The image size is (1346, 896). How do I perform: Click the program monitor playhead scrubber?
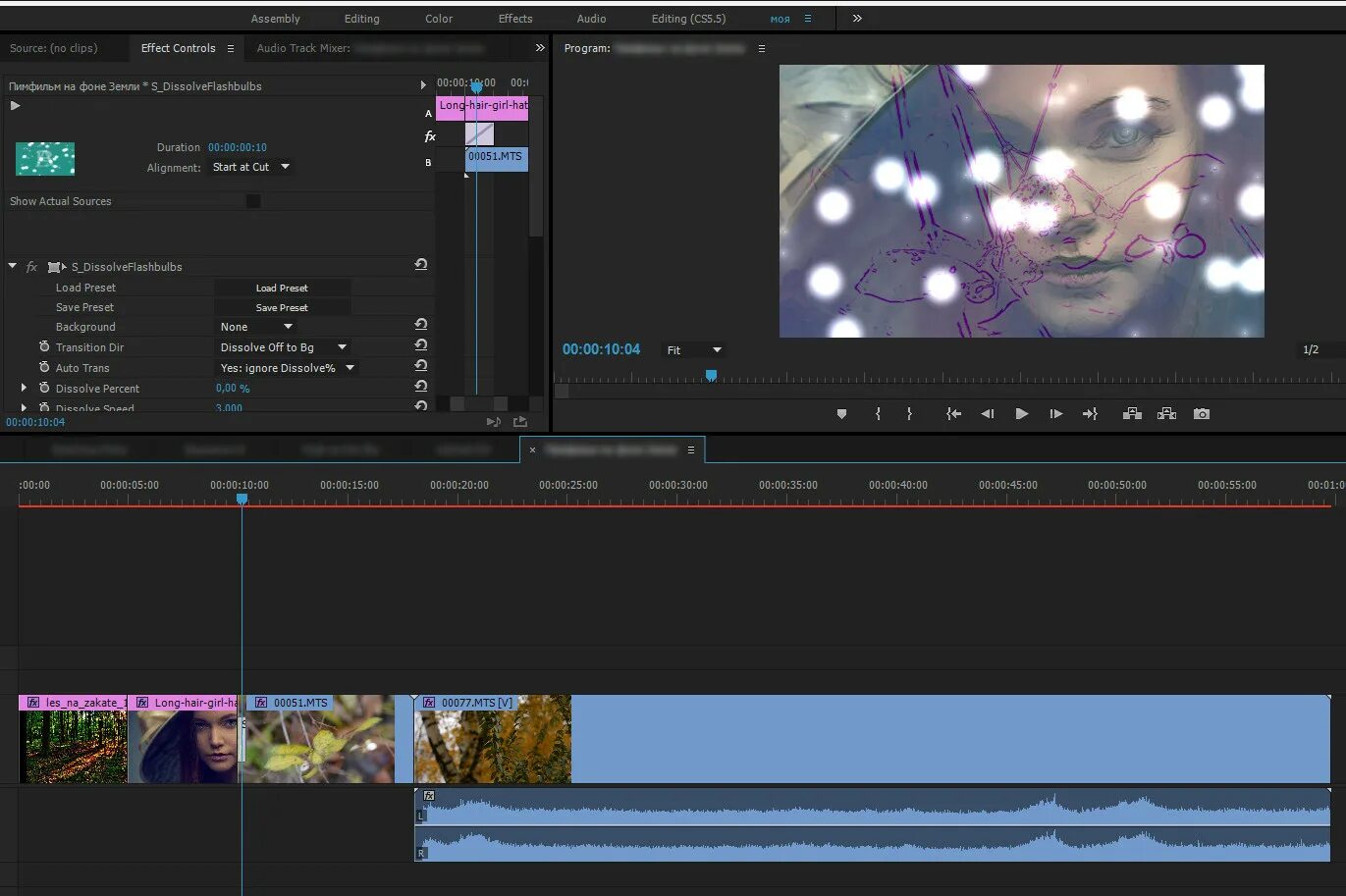(711, 376)
